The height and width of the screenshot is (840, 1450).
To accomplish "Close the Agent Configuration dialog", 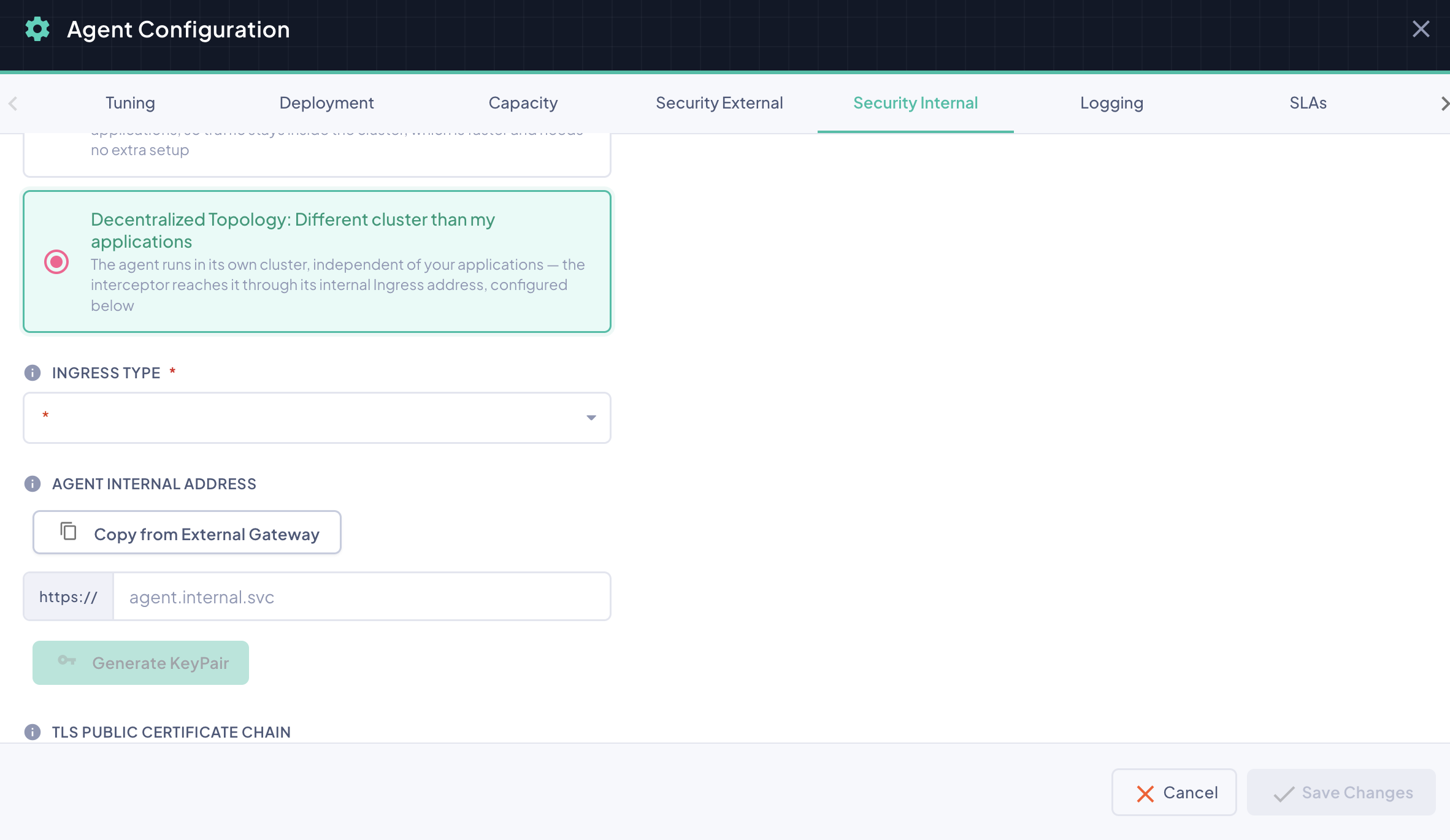I will [1421, 29].
